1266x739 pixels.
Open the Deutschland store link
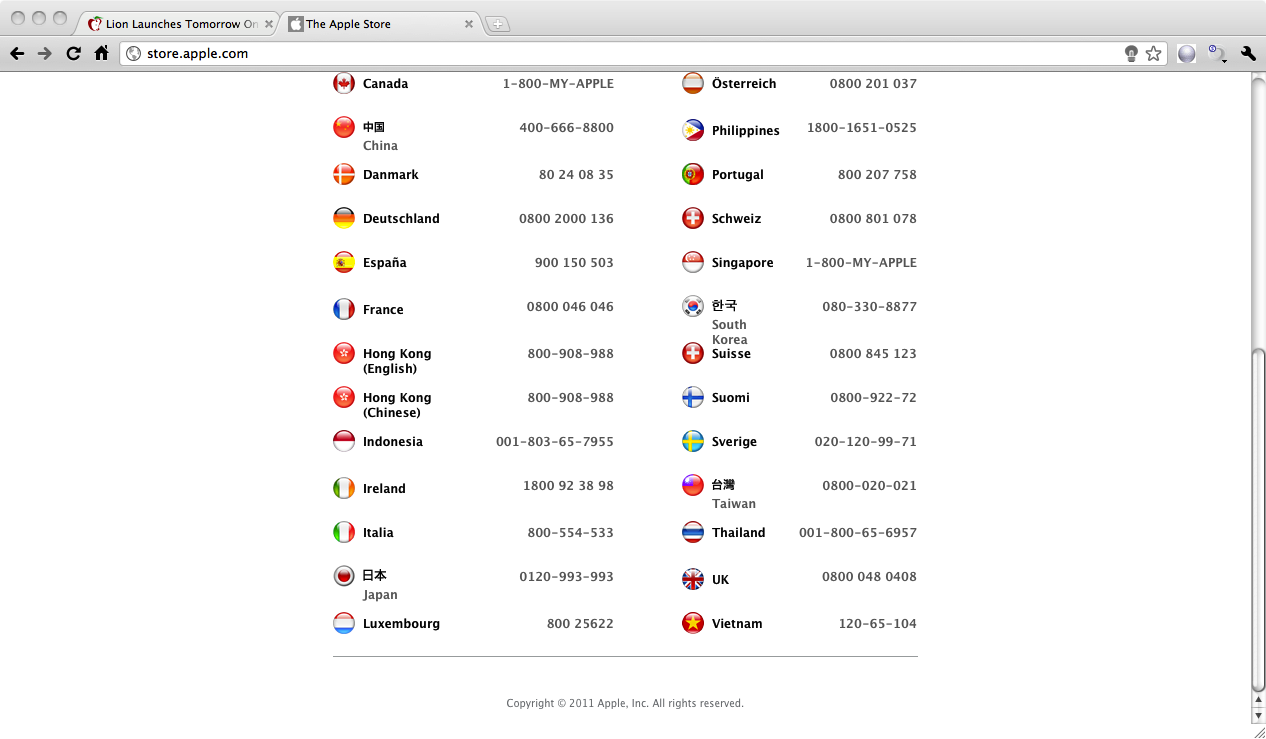[x=401, y=218]
